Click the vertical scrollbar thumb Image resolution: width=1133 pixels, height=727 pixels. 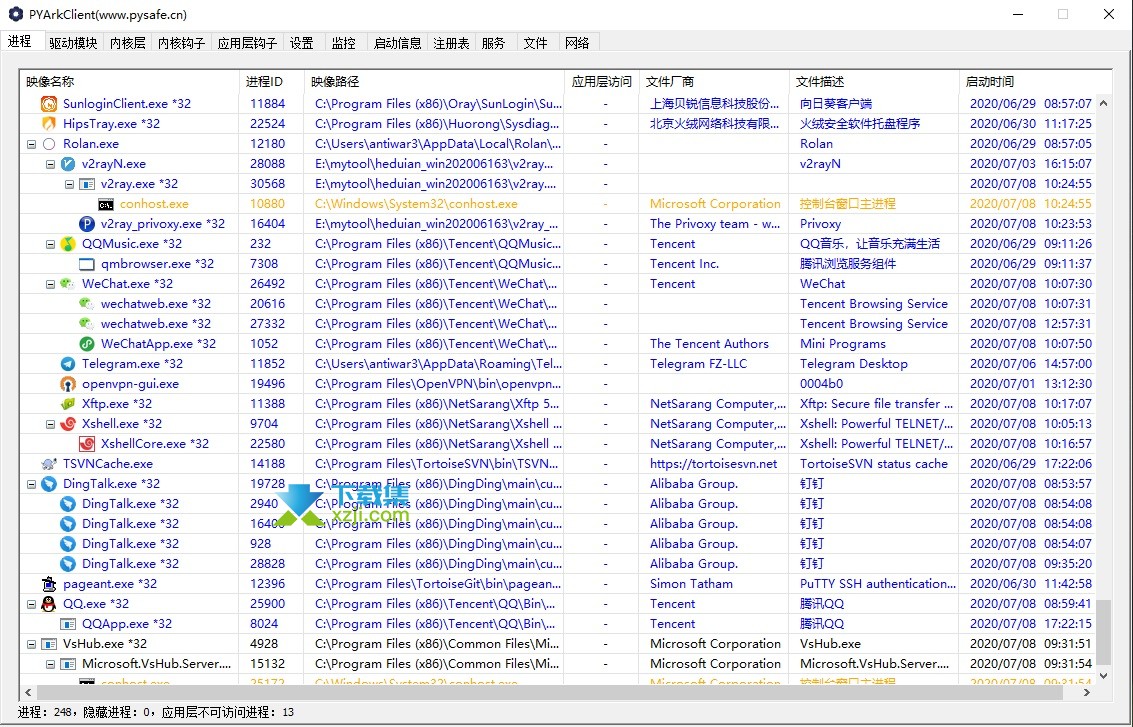[1103, 632]
